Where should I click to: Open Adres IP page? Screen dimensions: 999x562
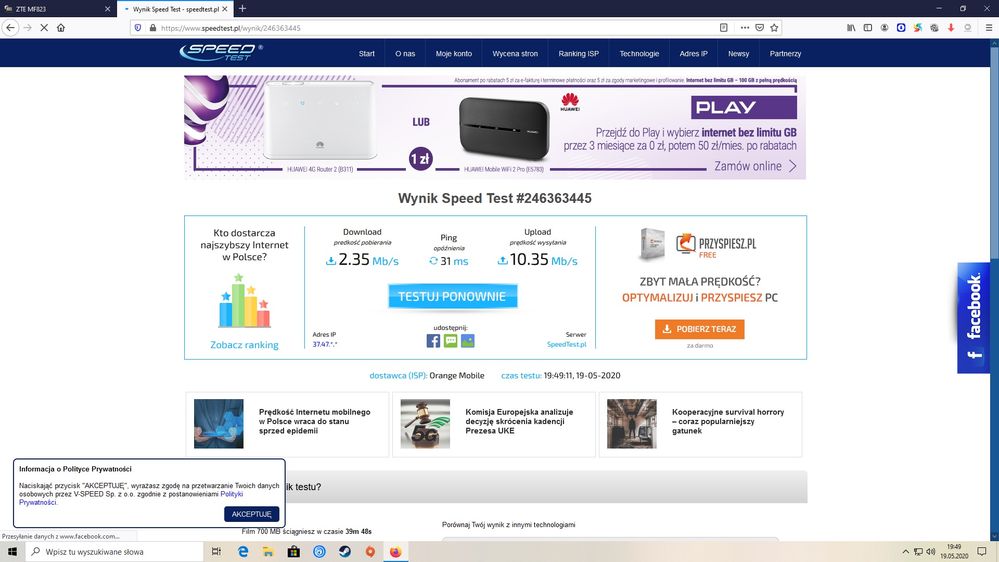coord(693,54)
